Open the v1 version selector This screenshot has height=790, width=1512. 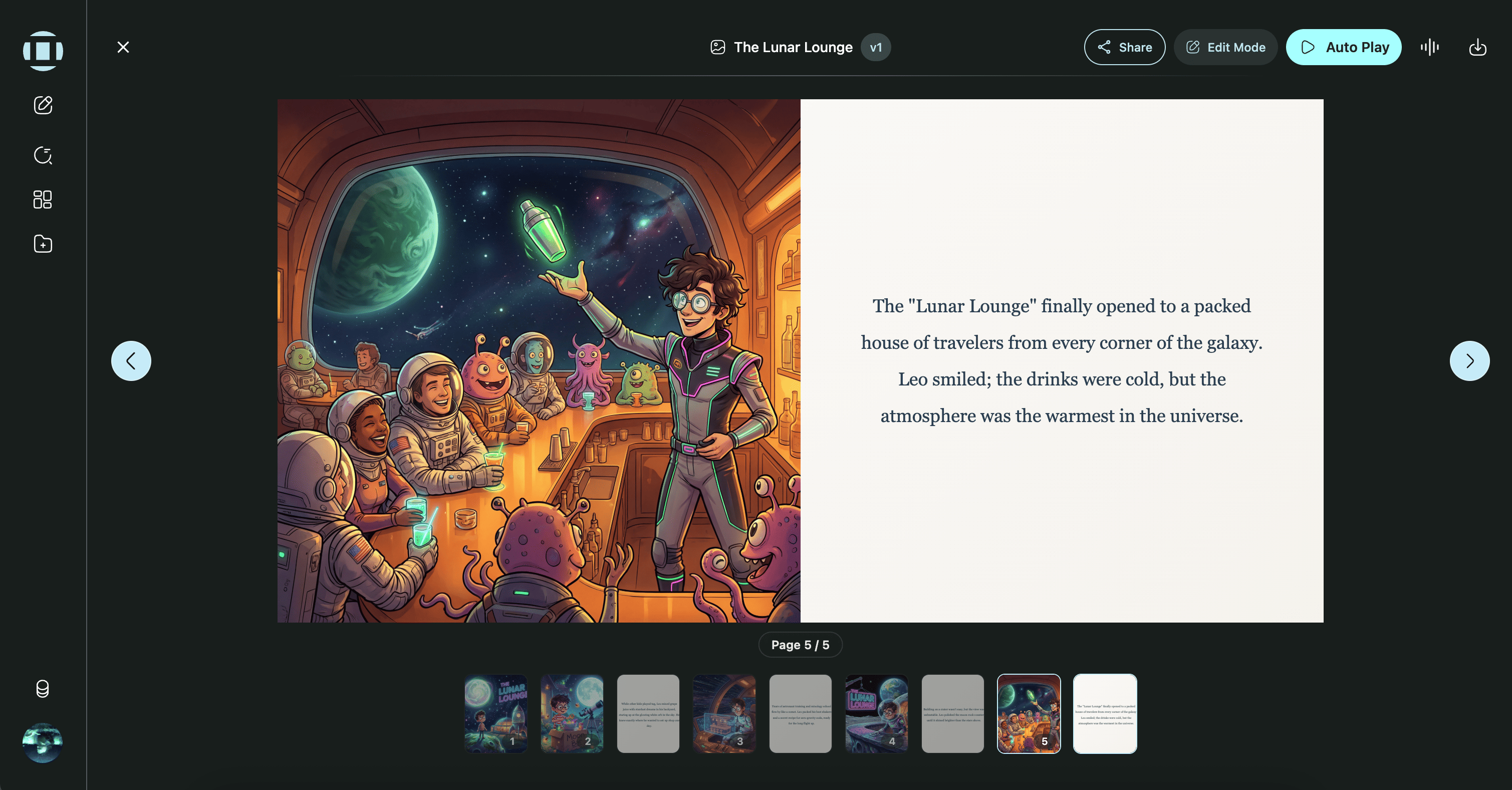tap(875, 47)
